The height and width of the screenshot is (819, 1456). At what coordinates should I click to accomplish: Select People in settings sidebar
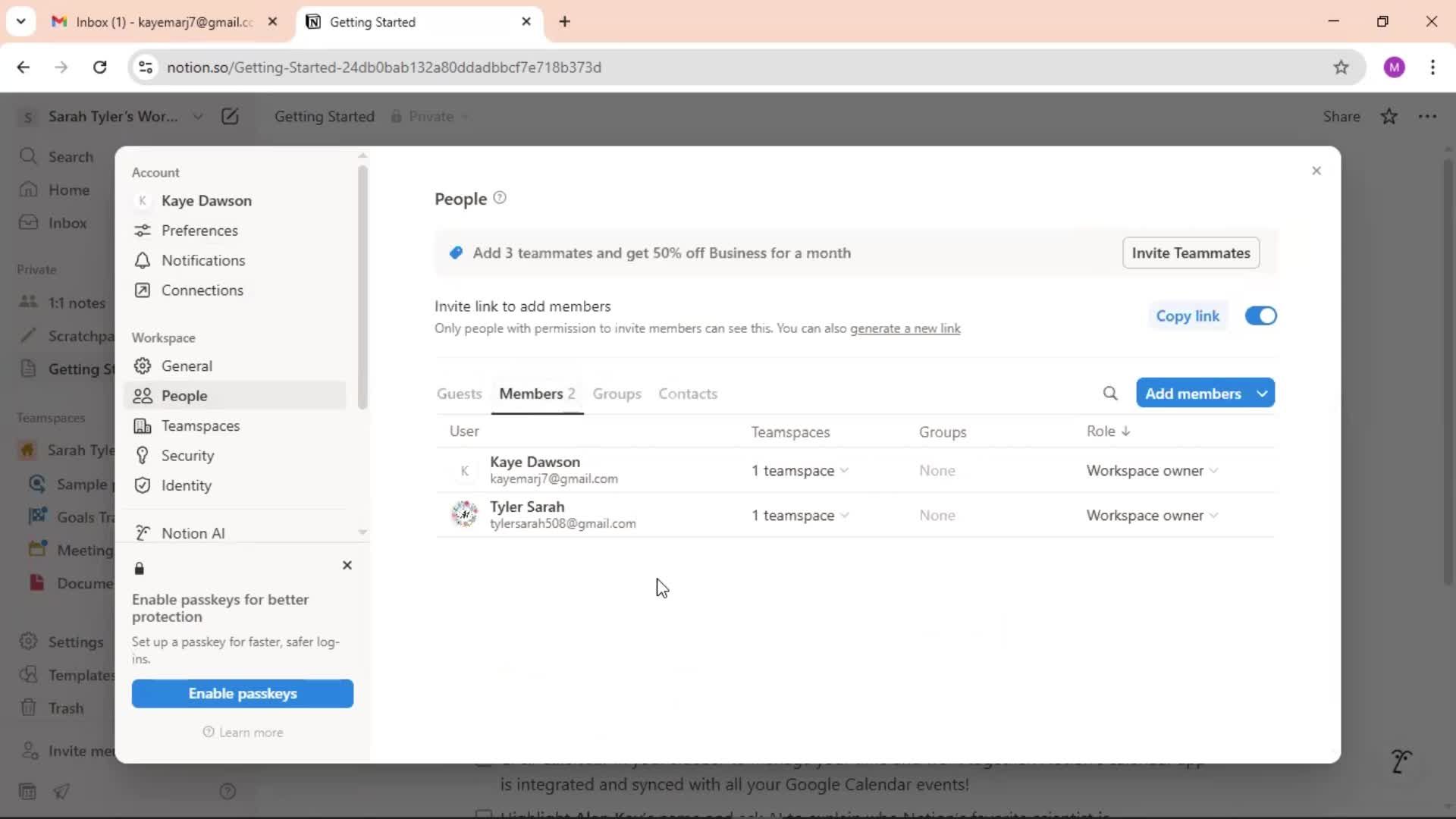coord(234,396)
